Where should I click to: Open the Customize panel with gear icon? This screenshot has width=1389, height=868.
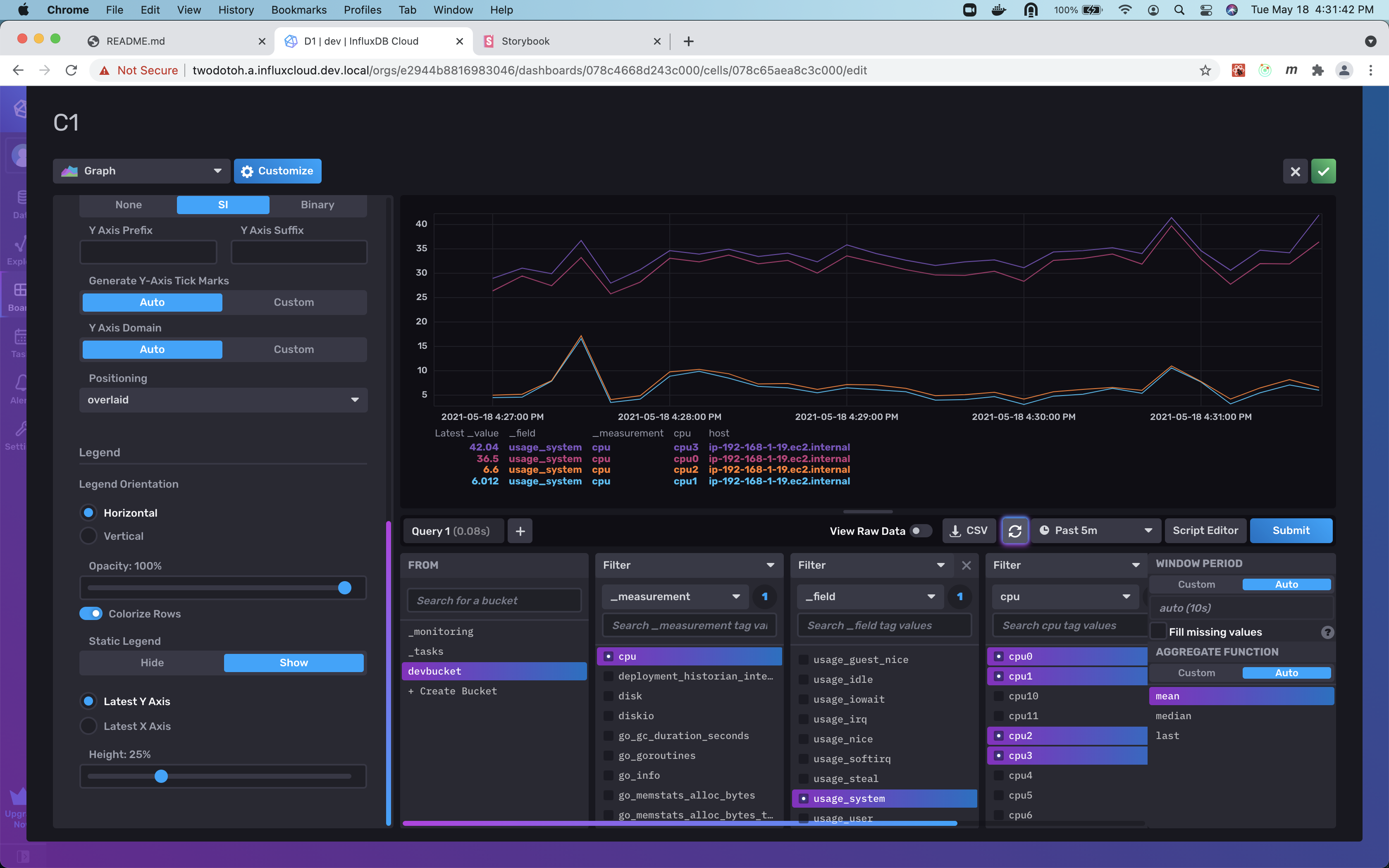278,170
